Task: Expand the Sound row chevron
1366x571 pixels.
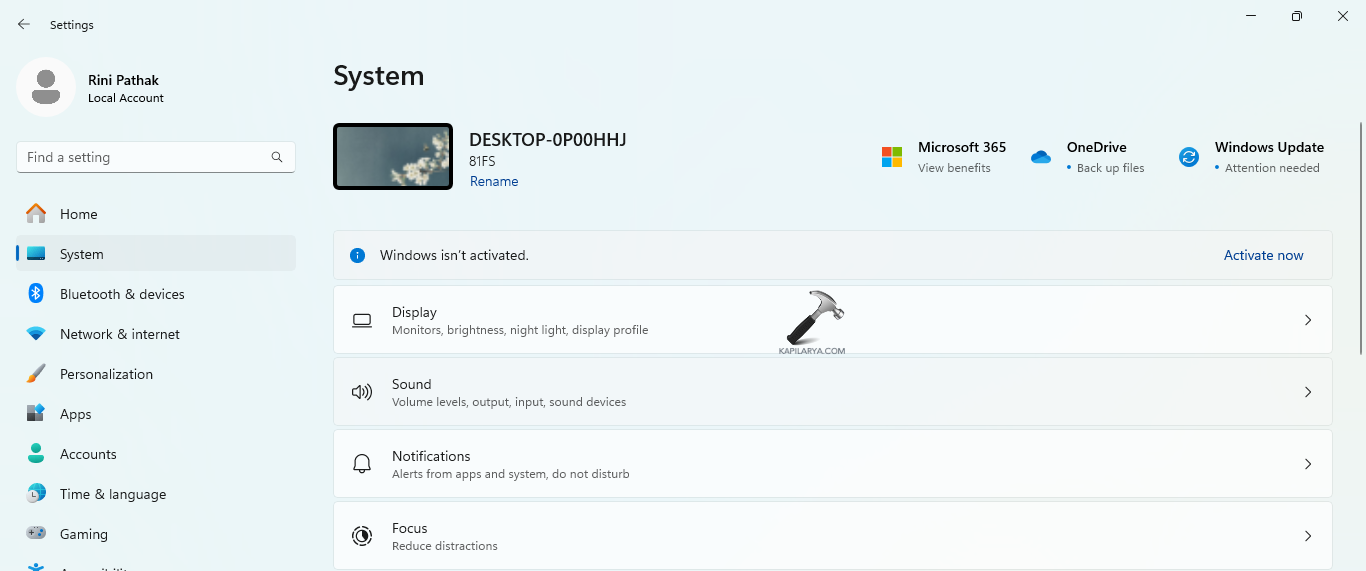Action: point(1307,392)
